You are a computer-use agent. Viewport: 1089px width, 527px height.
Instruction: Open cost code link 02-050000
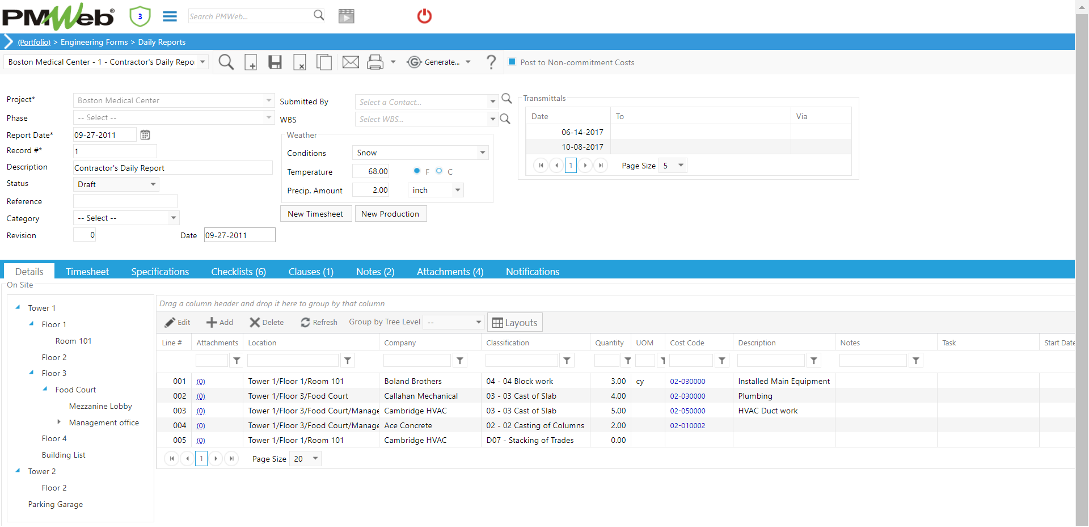688,410
